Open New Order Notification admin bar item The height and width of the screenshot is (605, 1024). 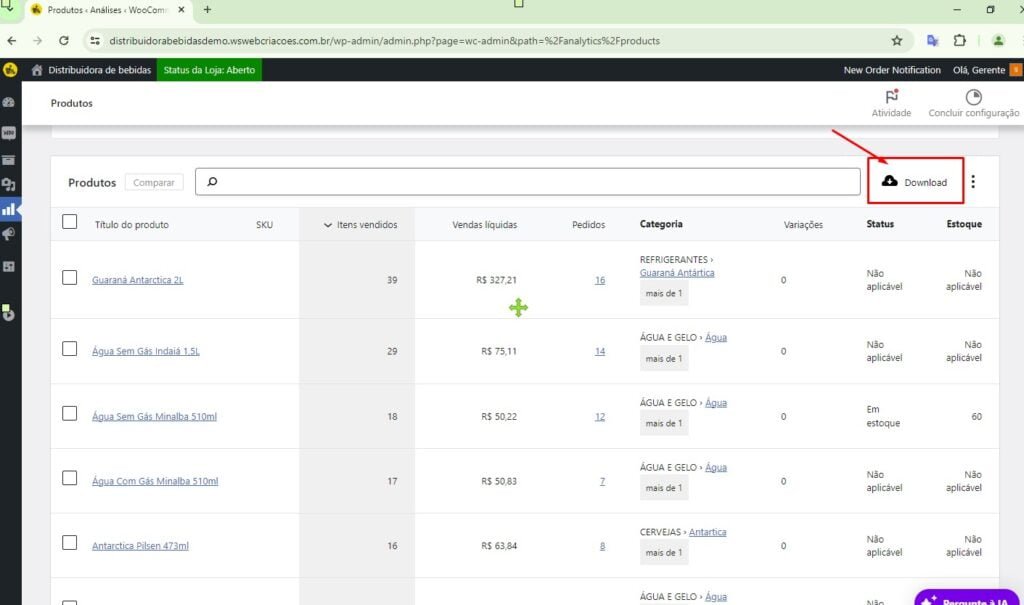pos(892,70)
